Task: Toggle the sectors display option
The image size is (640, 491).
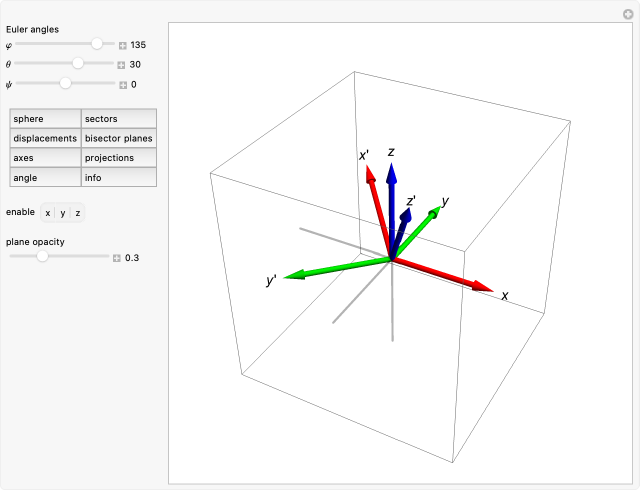Action: click(x=119, y=119)
